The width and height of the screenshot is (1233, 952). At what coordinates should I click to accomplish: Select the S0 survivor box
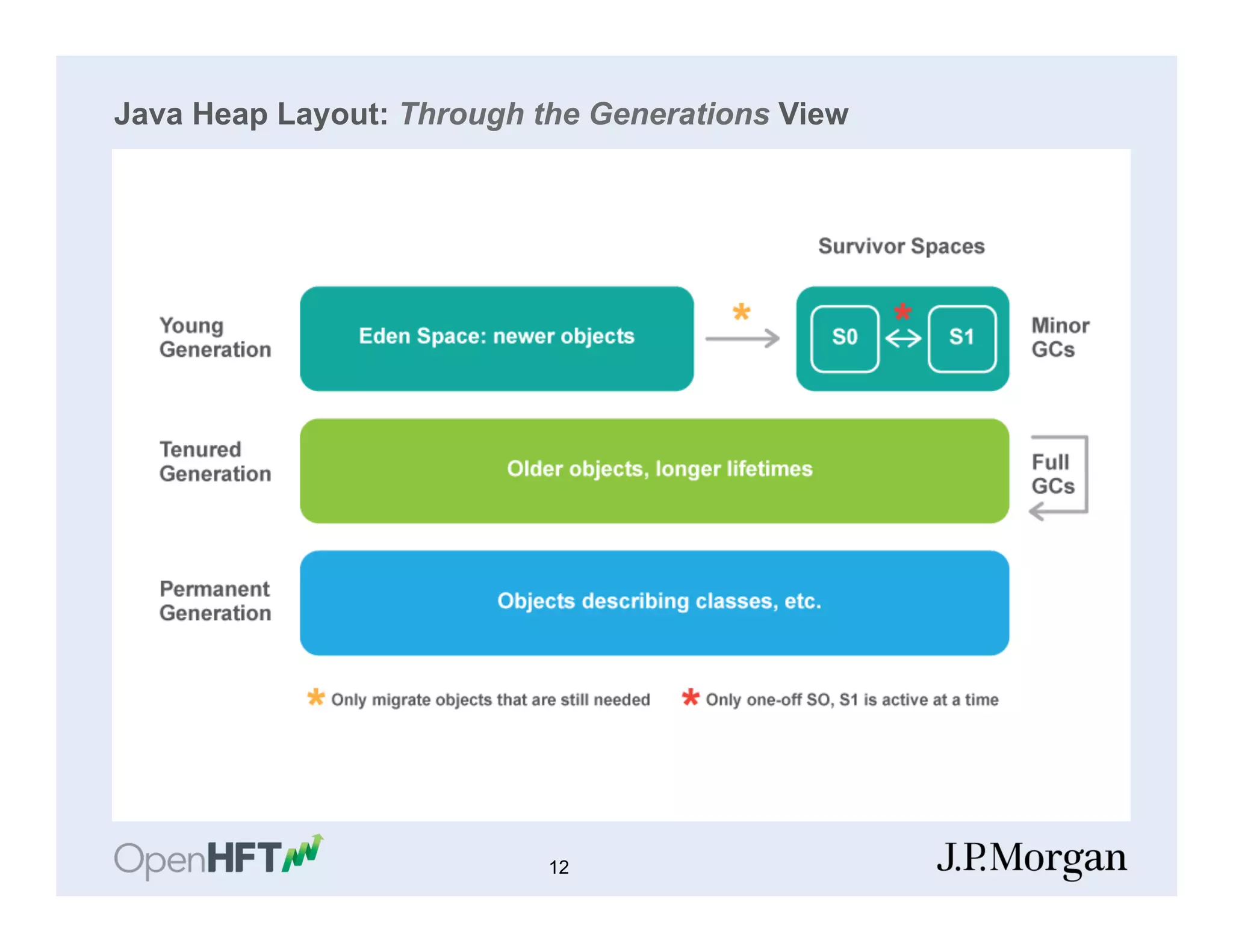click(845, 339)
